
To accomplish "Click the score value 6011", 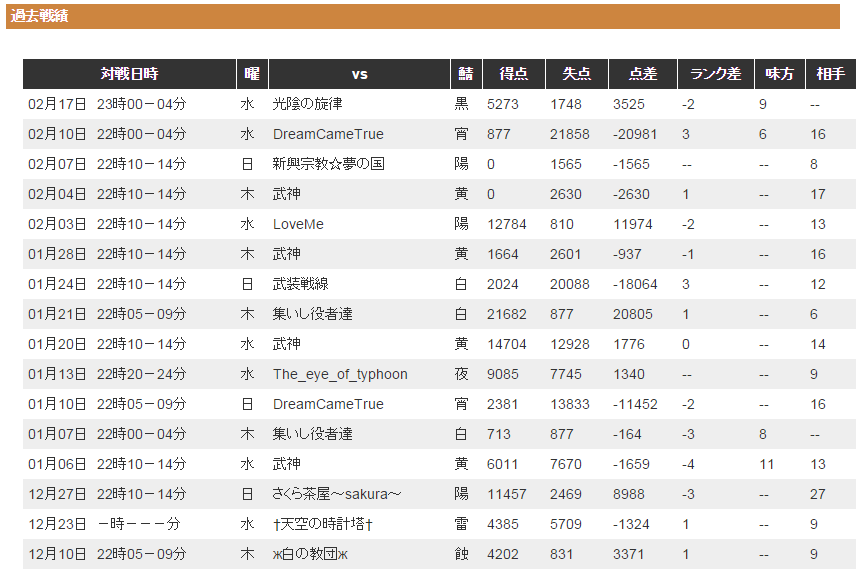I will [502, 464].
